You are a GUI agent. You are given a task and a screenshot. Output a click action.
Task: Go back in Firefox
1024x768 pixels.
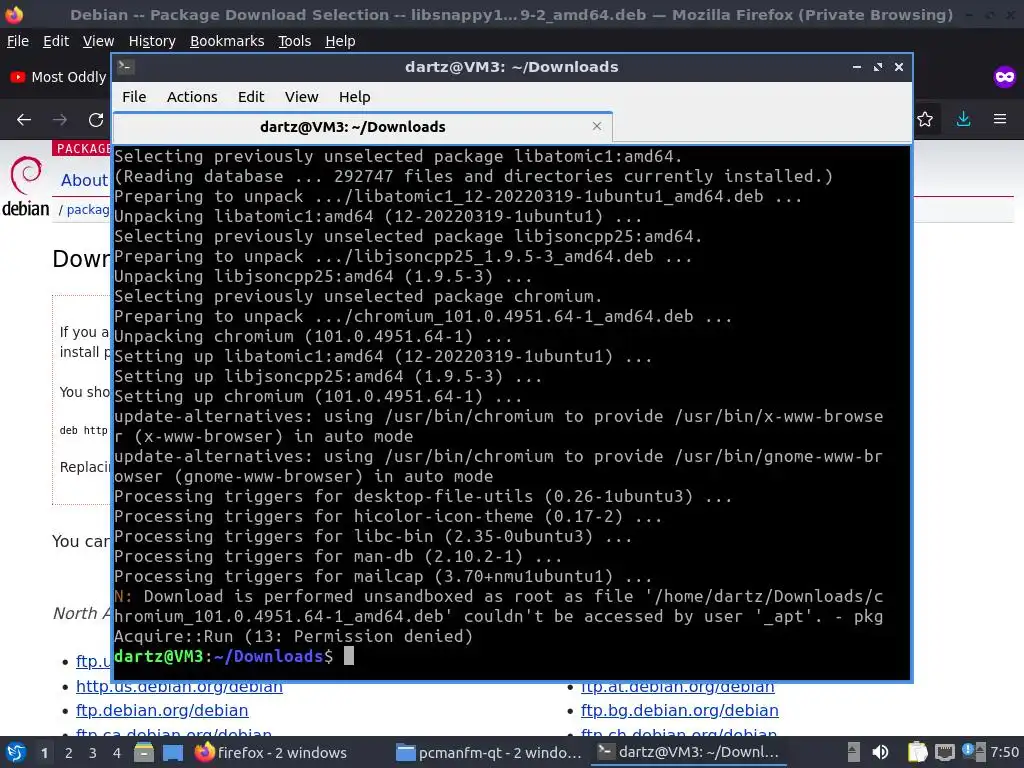point(24,120)
